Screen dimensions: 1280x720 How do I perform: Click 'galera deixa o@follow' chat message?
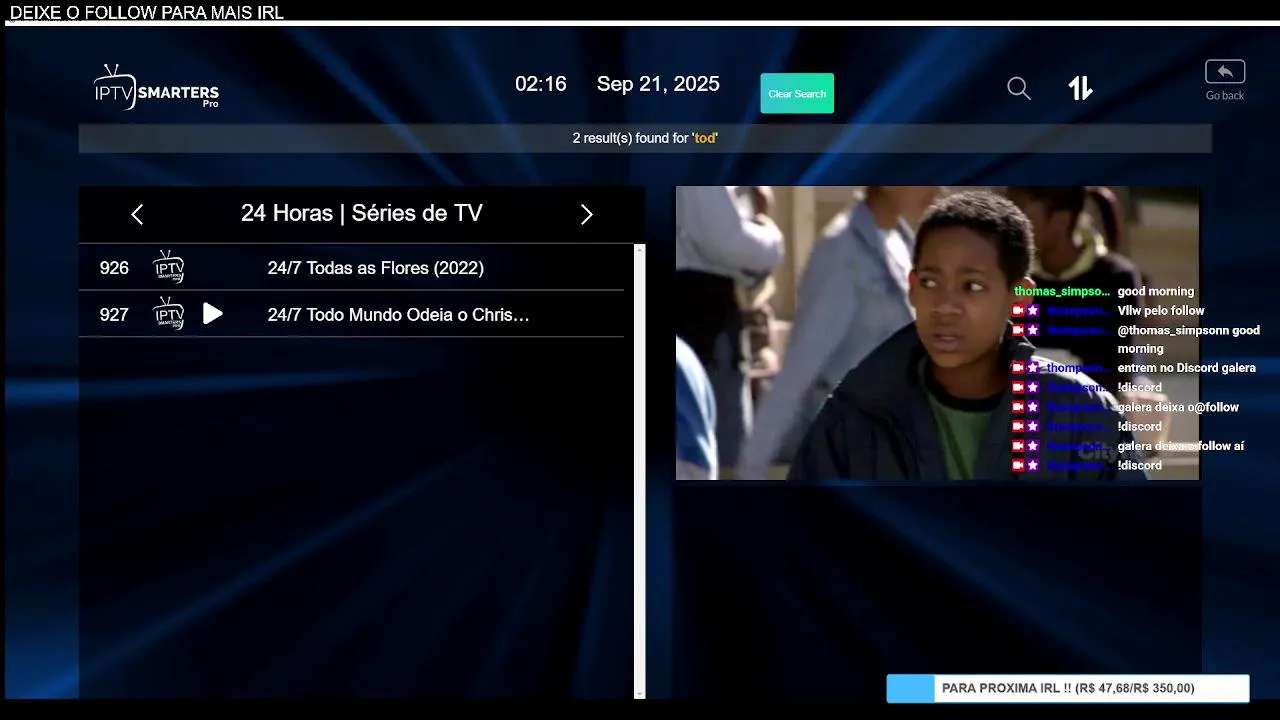(1178, 407)
